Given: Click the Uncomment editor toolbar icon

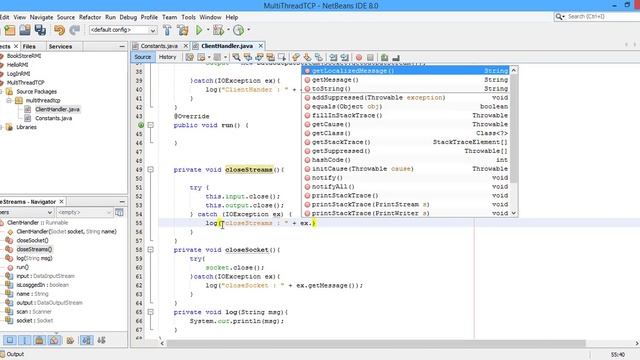Looking at the screenshot, I should tap(396, 57).
